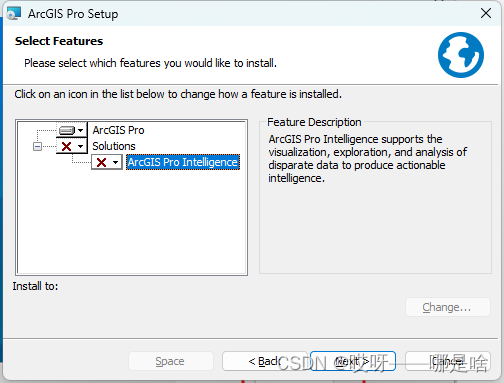Click the Space disk usage button
This screenshot has height=383, width=504.
tap(171, 361)
